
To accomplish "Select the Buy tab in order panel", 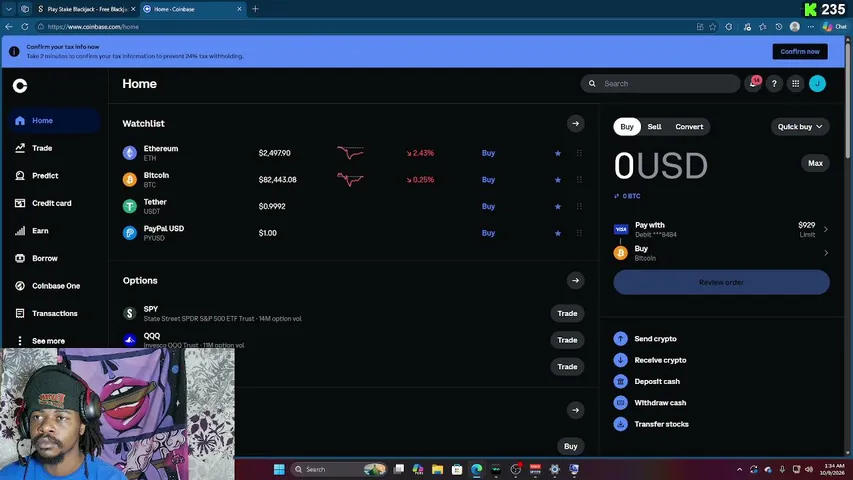I will (627, 127).
